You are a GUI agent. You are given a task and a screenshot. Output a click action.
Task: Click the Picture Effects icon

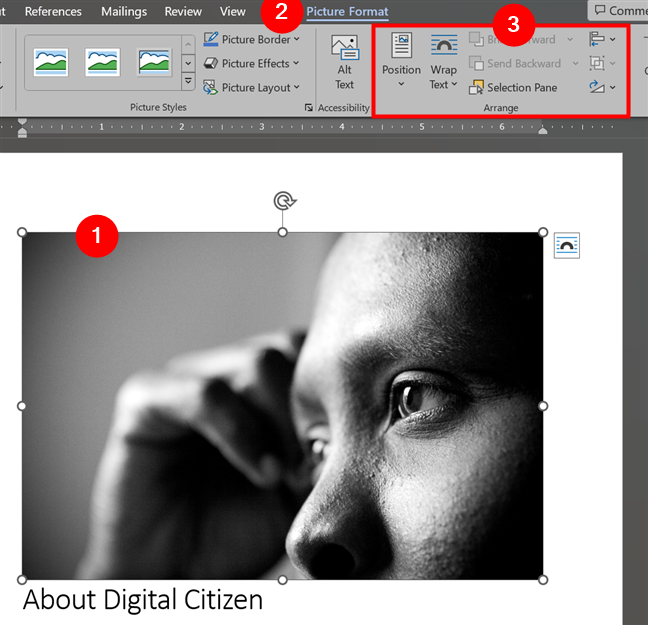tap(211, 63)
